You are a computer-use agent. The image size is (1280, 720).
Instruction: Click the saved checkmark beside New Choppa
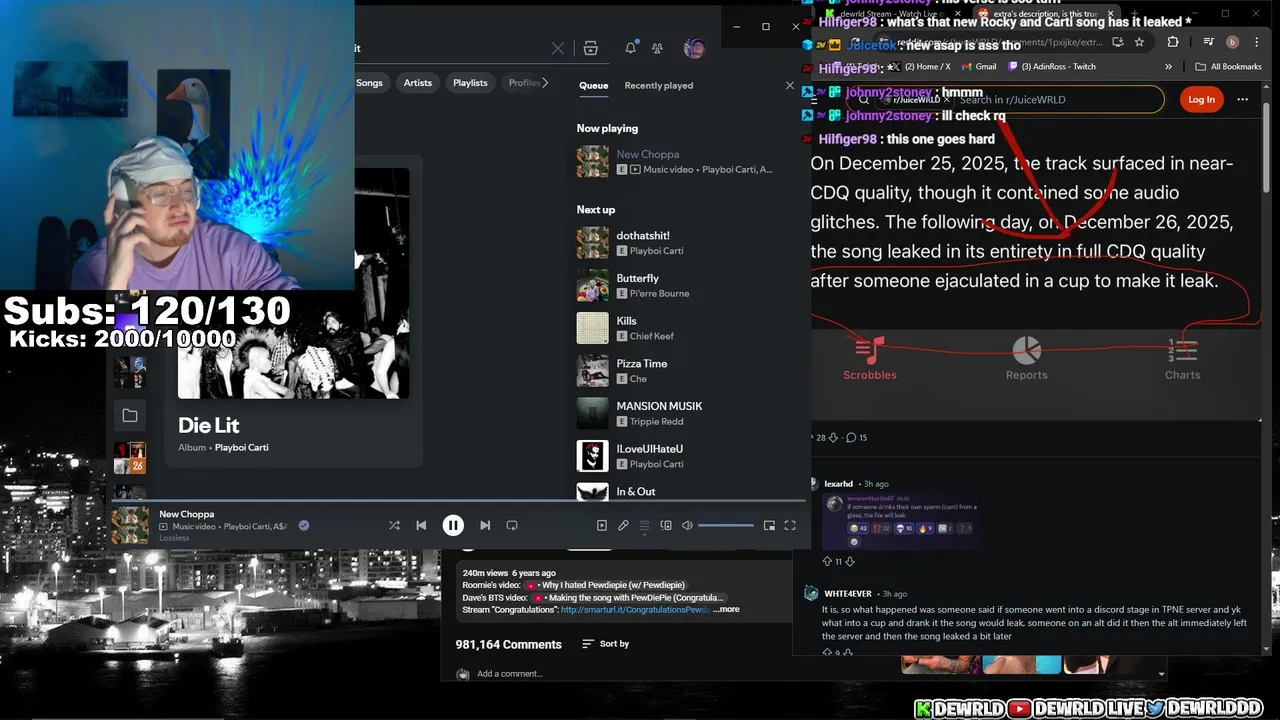point(304,525)
